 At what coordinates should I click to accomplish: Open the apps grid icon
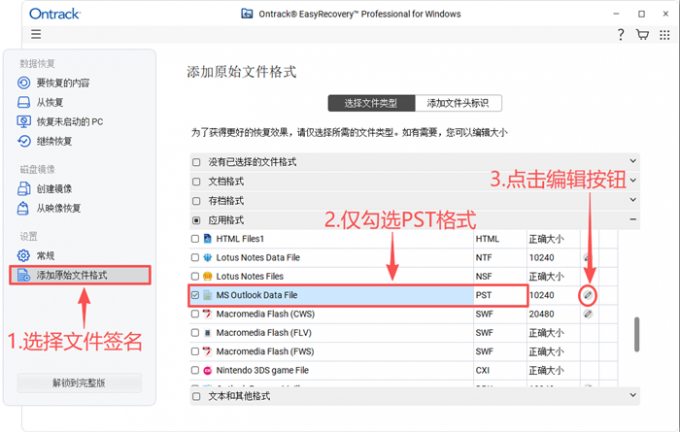click(664, 35)
